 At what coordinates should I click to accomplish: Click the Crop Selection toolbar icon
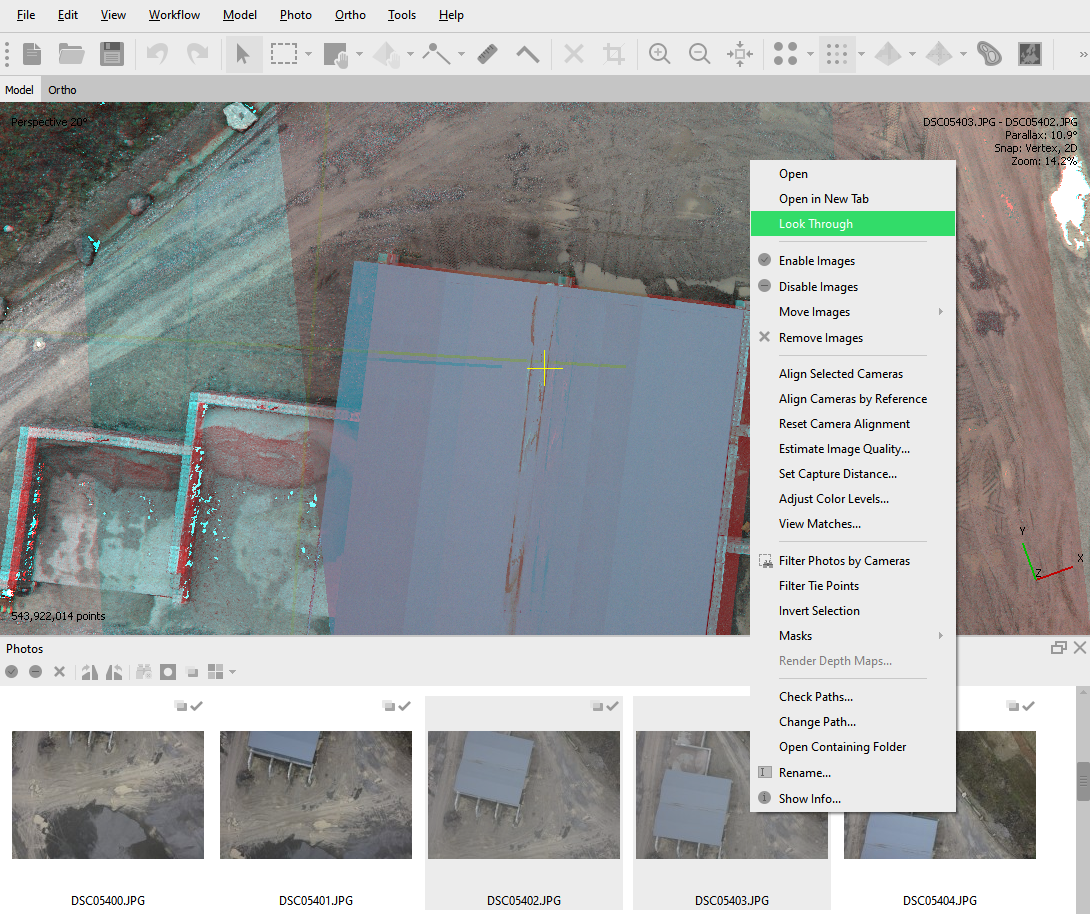click(615, 54)
